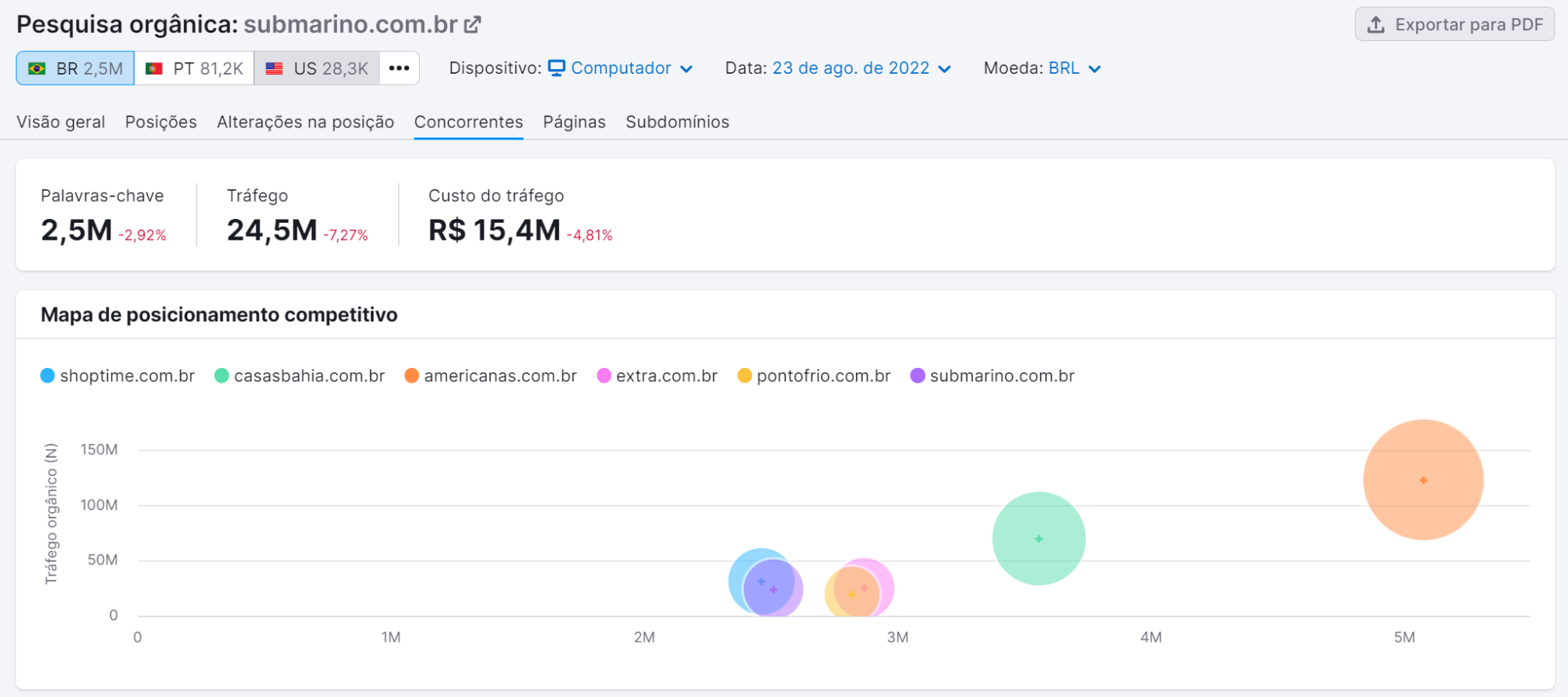Expand the date chevron arrow
The width and height of the screenshot is (1568, 697).
[x=945, y=69]
